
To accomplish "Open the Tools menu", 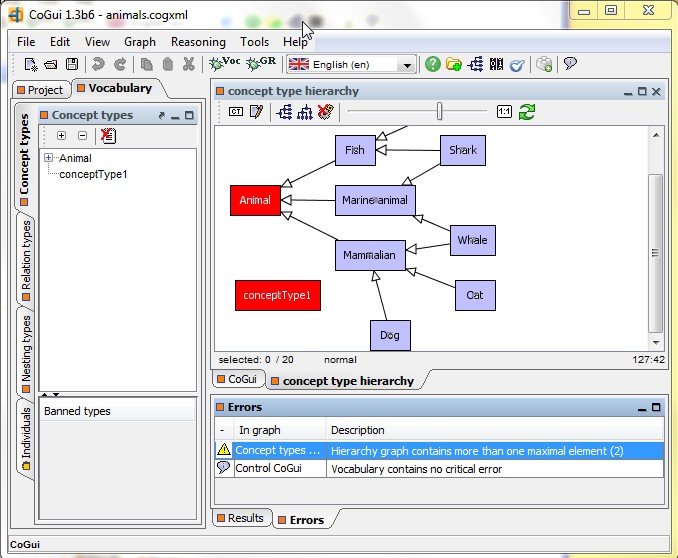I will pyautogui.click(x=255, y=42).
